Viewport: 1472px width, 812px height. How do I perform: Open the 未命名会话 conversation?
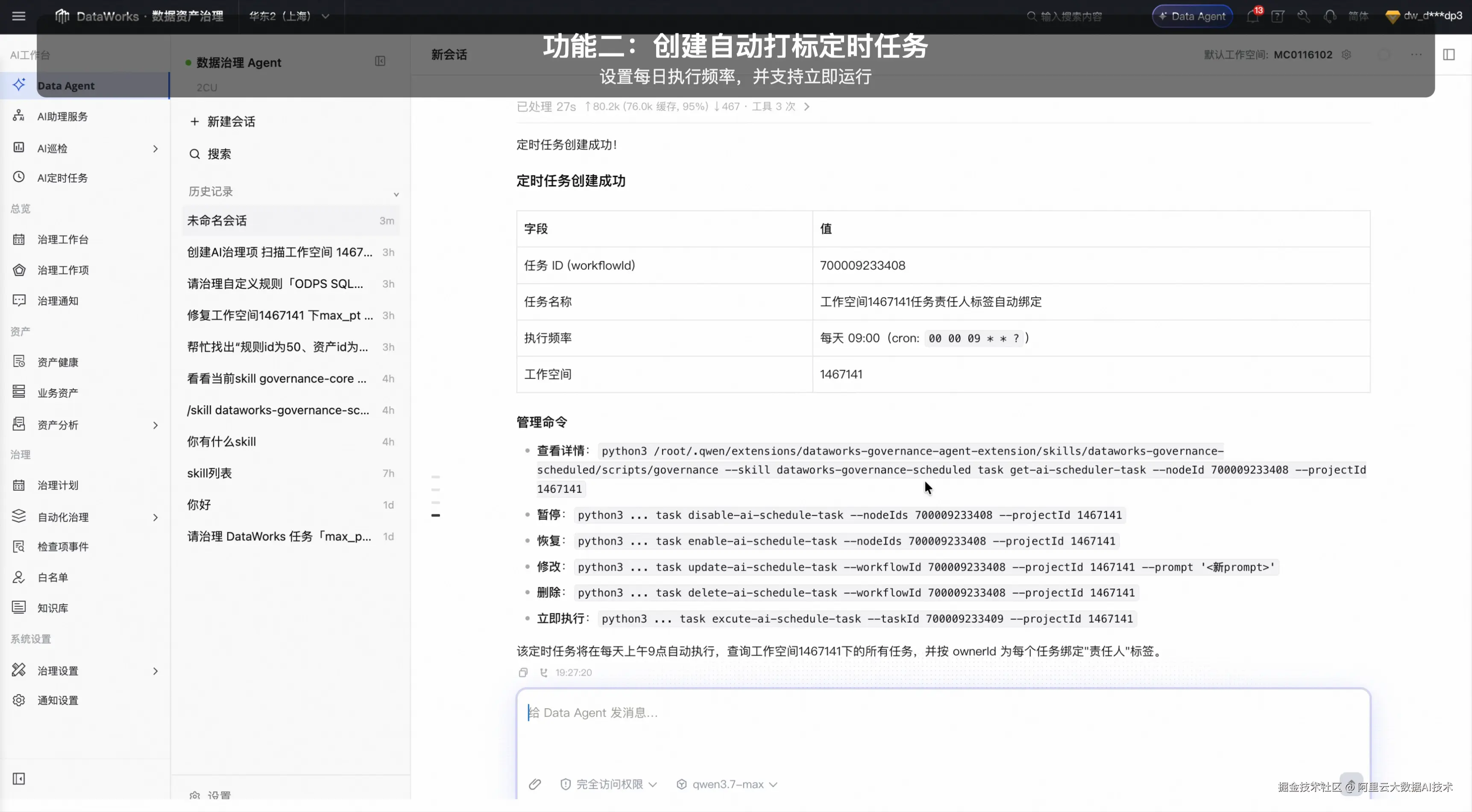coord(291,220)
